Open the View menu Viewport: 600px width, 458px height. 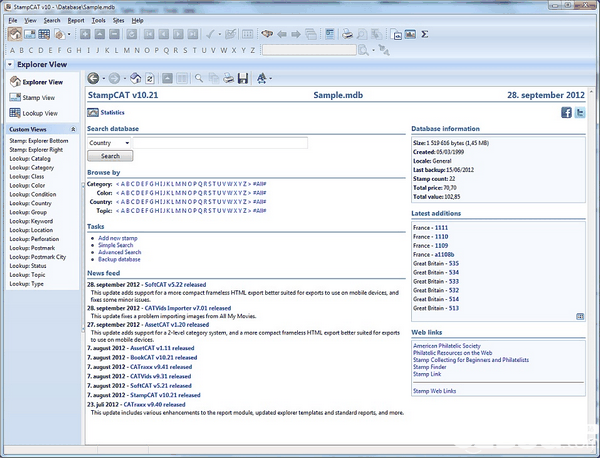30,21
